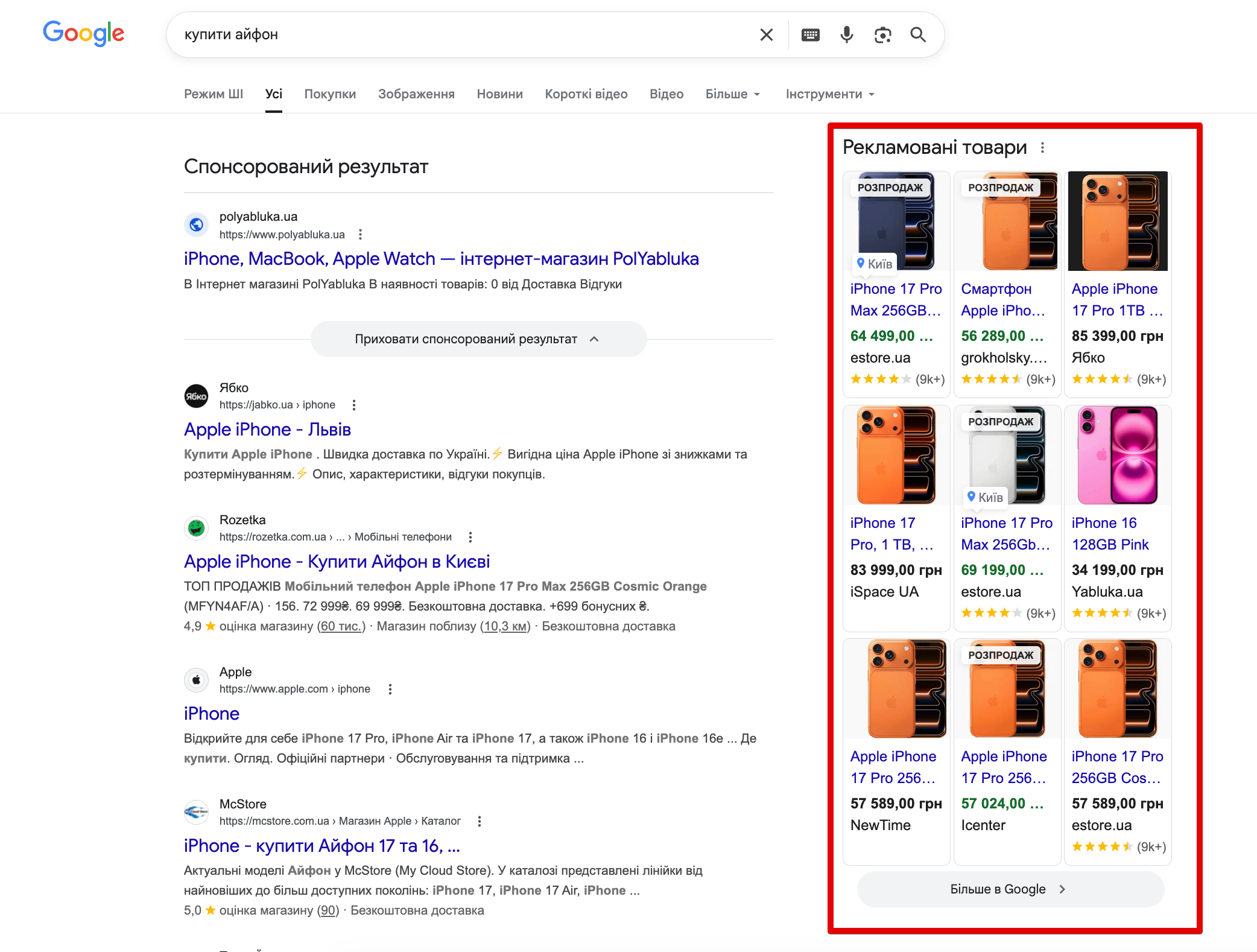Viewport: 1257px width, 952px height.
Task: Click the magnifying glass search icon
Action: [x=918, y=35]
